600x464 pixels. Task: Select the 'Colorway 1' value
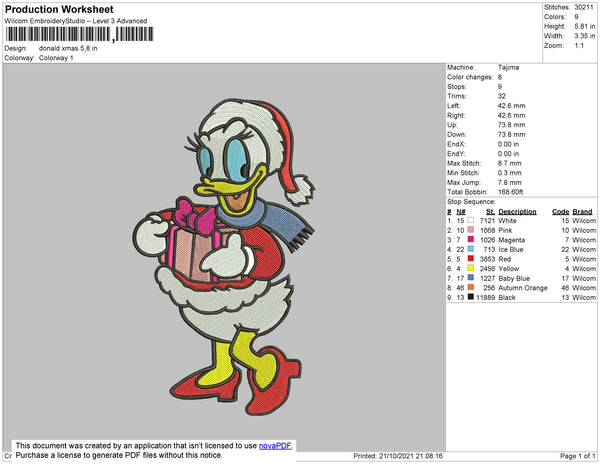(56, 58)
